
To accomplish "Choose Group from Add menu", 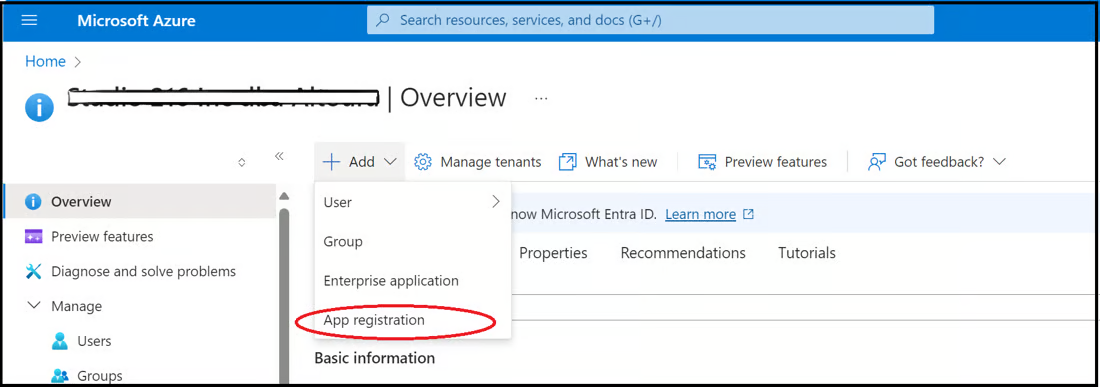I will point(412,241).
